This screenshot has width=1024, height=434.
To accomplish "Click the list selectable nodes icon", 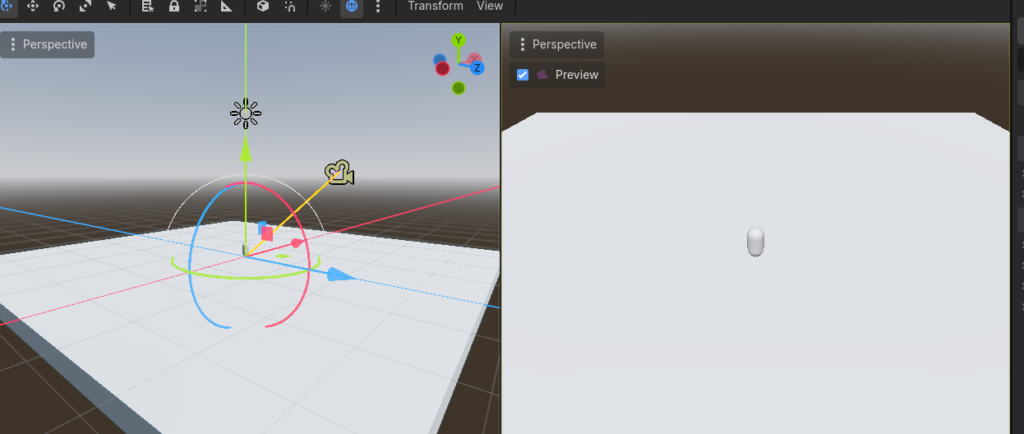I will click(148, 6).
